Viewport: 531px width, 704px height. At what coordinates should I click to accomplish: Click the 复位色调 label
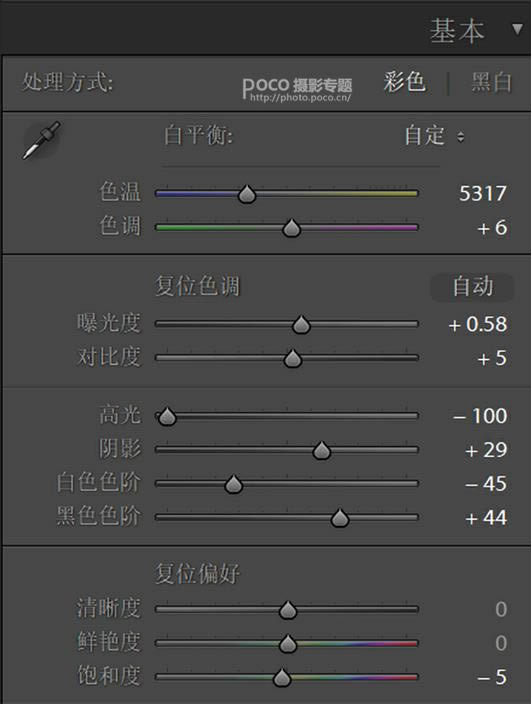197,286
